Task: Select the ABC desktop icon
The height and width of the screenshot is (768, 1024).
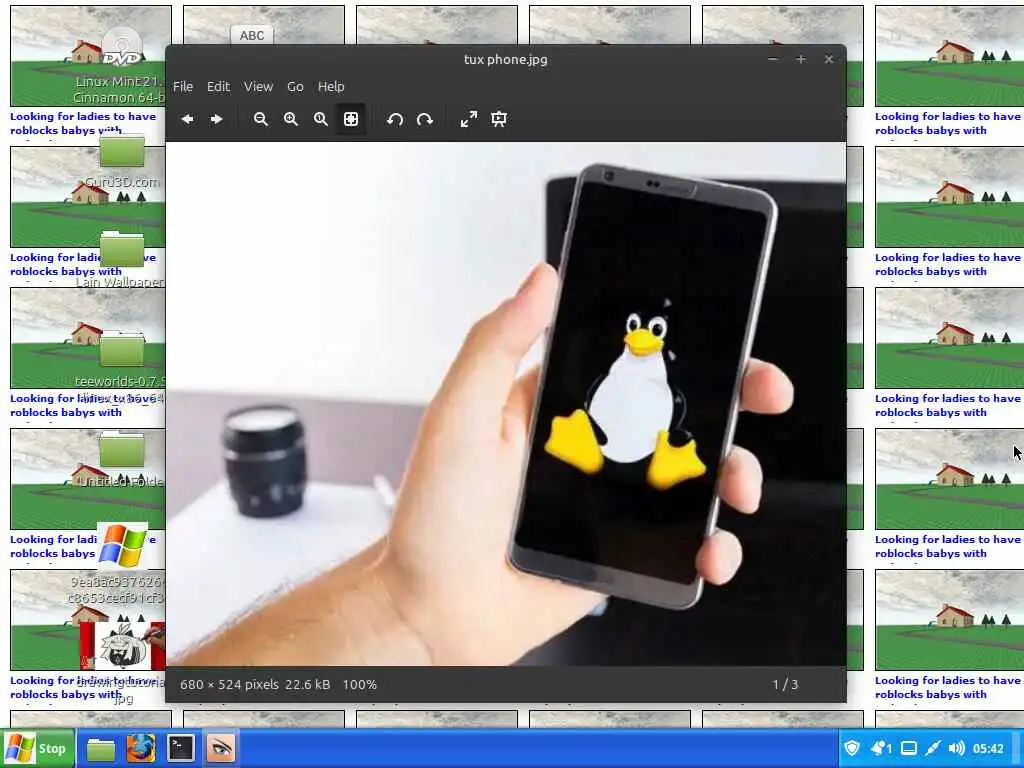Action: coord(251,35)
